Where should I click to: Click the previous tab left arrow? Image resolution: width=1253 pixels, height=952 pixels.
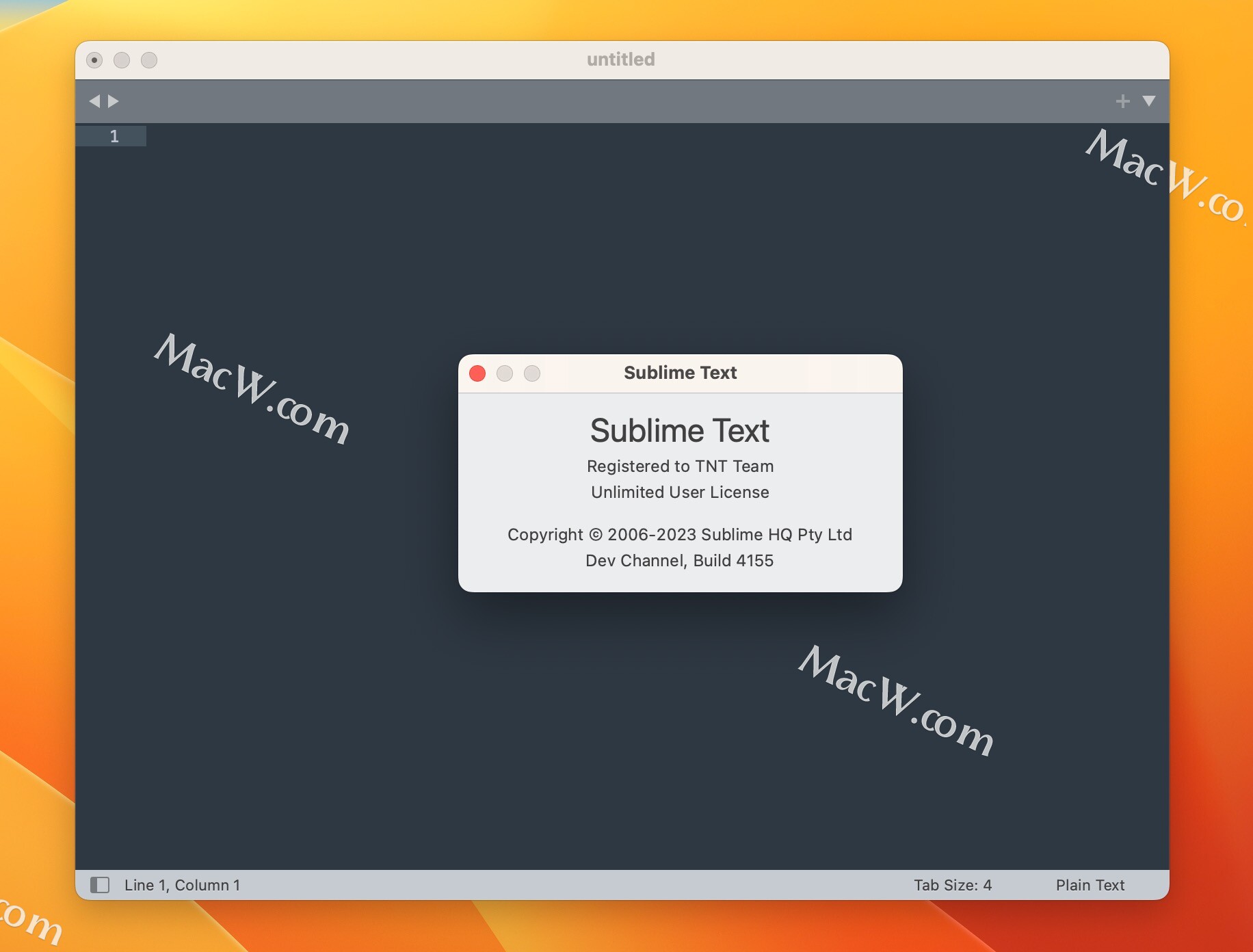94,101
